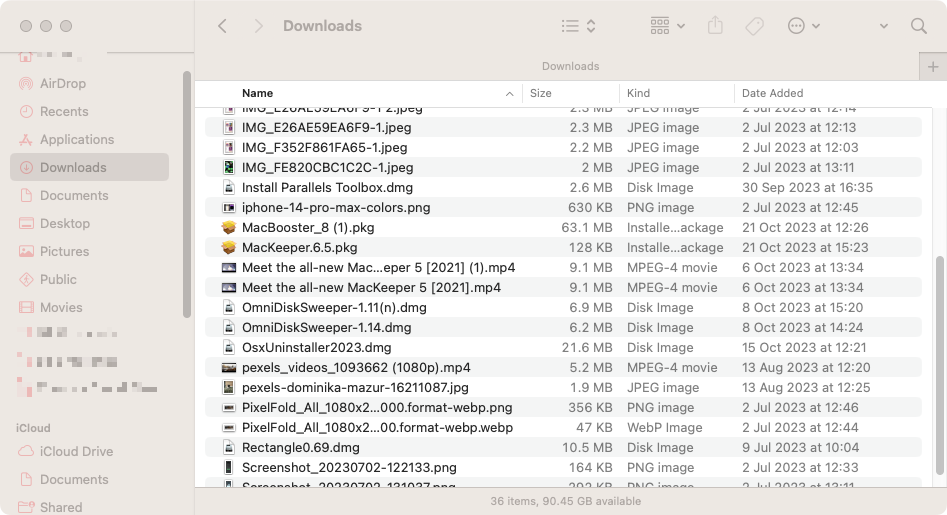Click the Movies filmstrip sidebar icon
This screenshot has width=947, height=515.
click(x=26, y=307)
